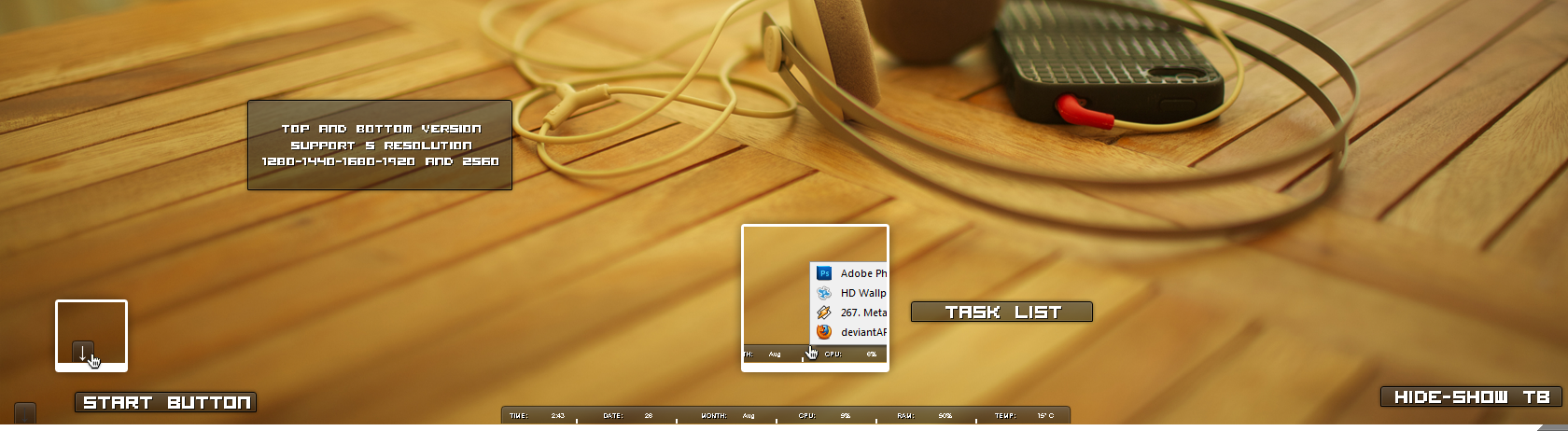Choose the 267. Meta task entry
Screen dimensions: 1568x431
(863, 313)
